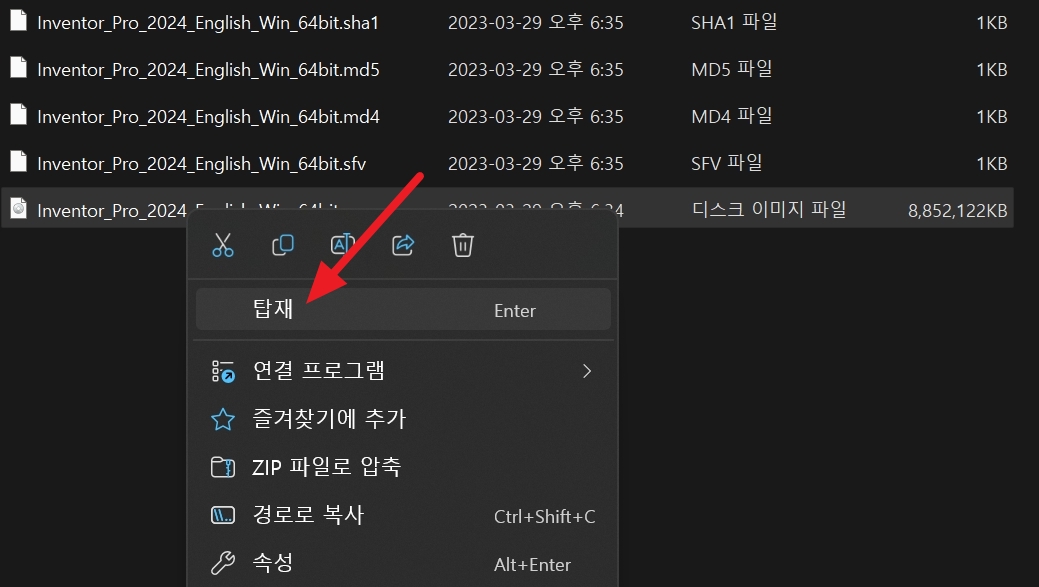1039x587 pixels.
Task: Choose 경로로 복사 menu entry
Action: click(x=403, y=515)
